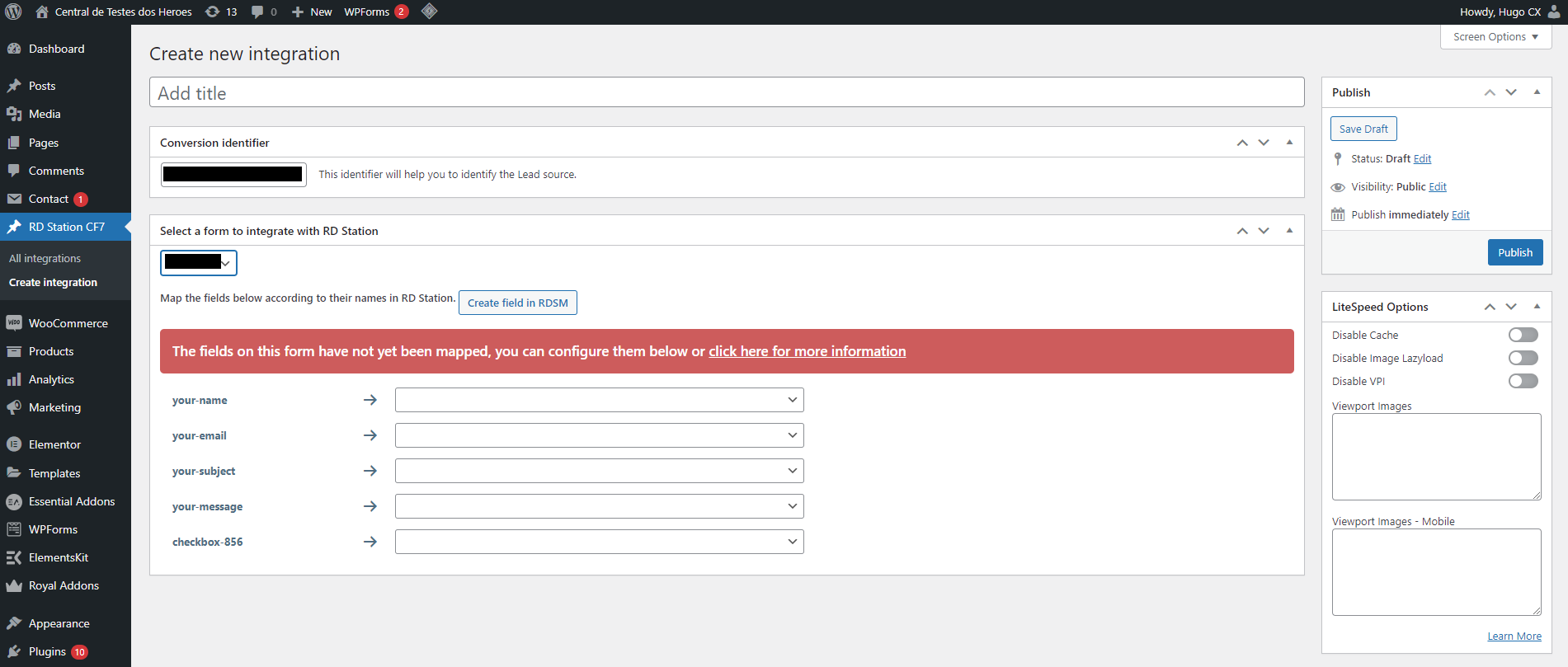This screenshot has width=1568, height=667.
Task: Open the user avatar icon beside Howdy
Action: [x=1553, y=12]
